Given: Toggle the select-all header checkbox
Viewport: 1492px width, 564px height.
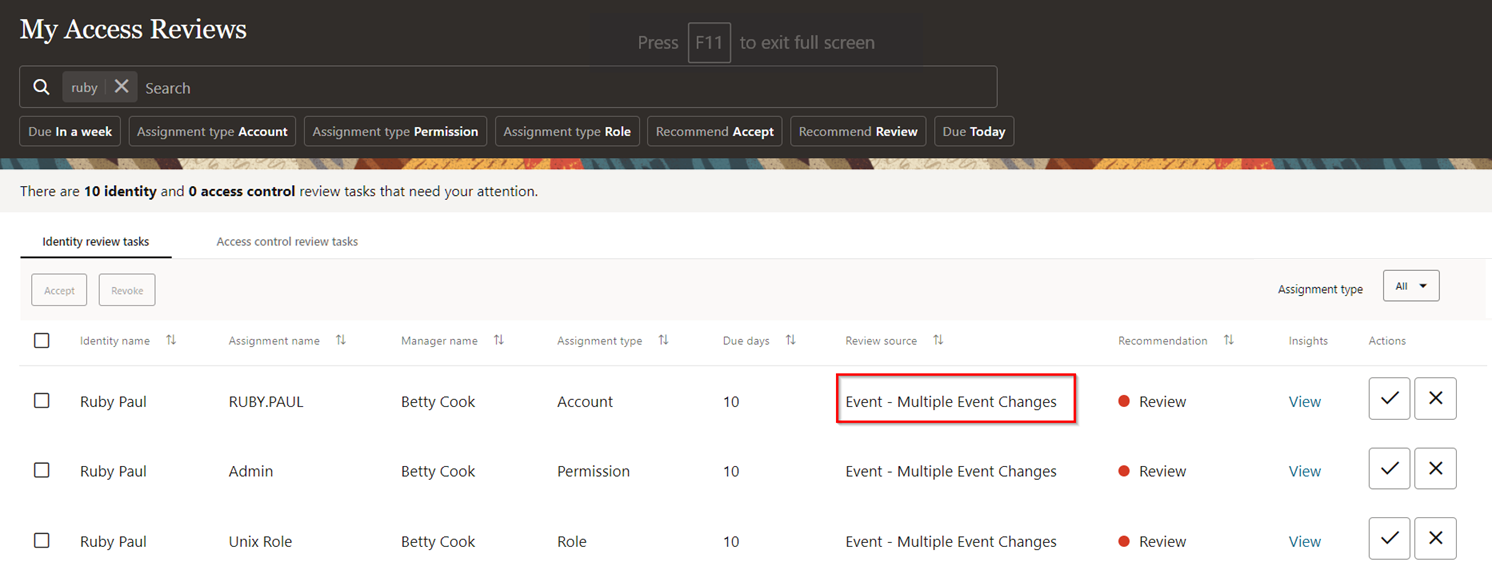Looking at the screenshot, I should click(42, 341).
